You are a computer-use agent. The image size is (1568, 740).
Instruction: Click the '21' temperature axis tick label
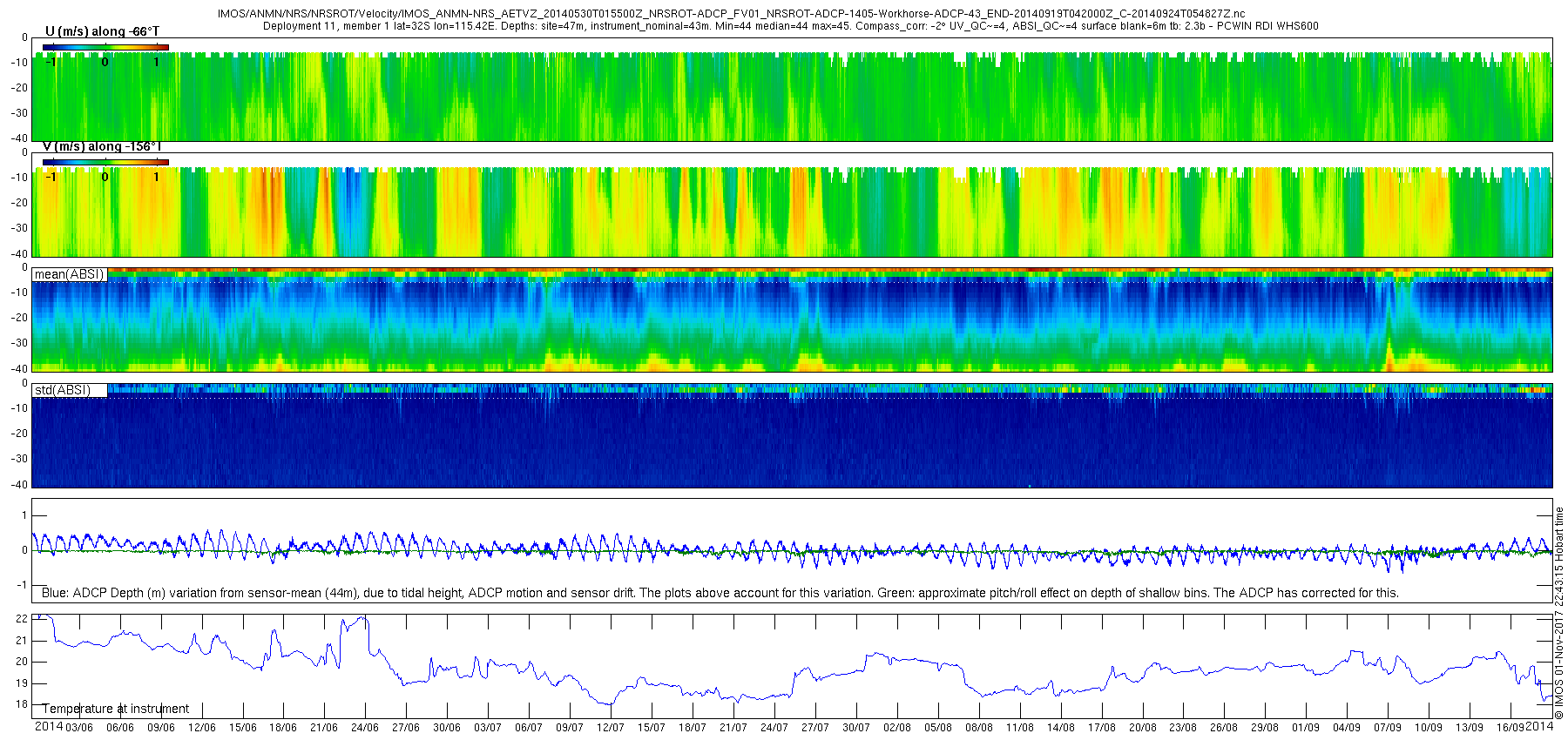23,641
